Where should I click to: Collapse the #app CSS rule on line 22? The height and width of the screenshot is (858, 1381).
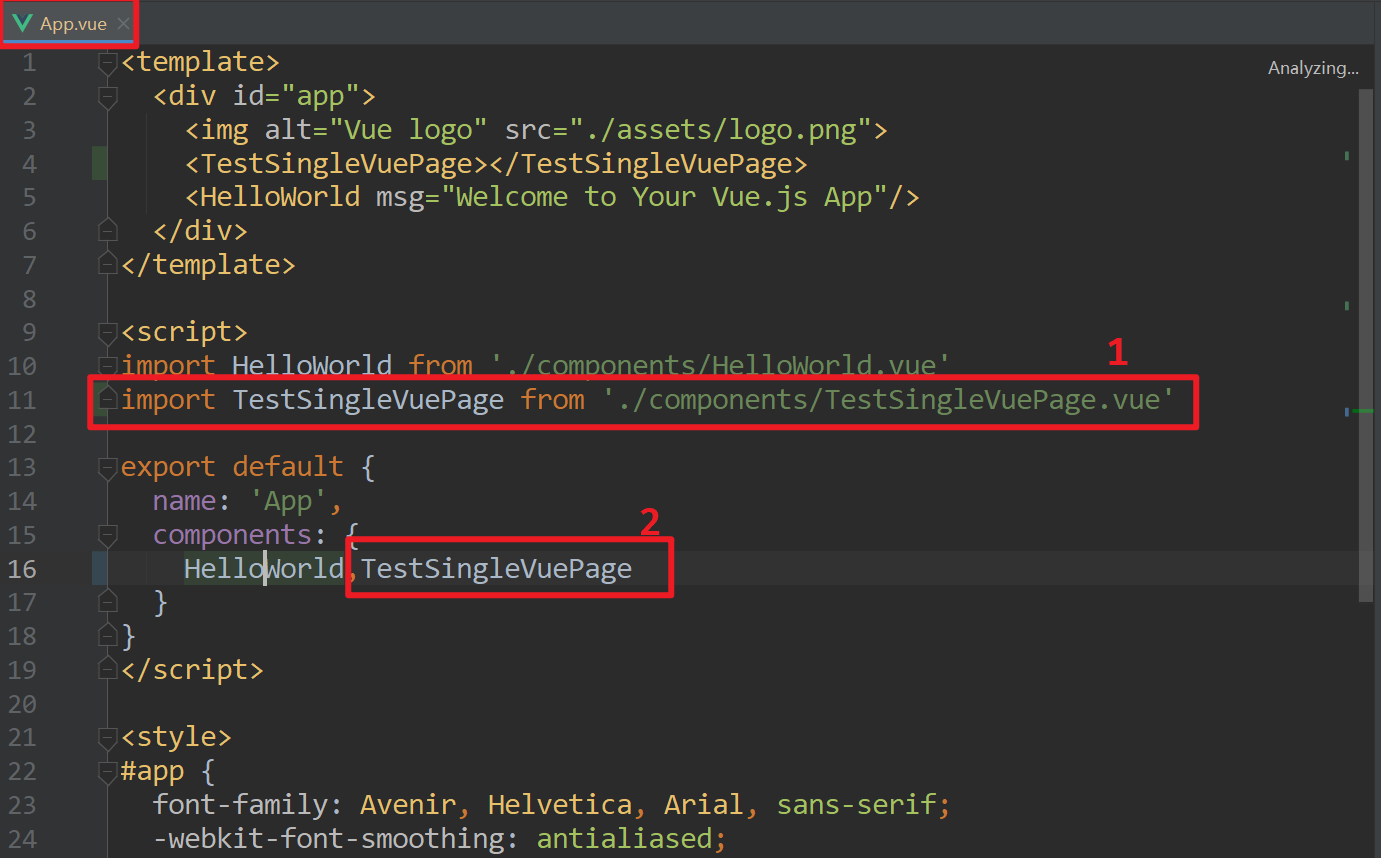coord(107,771)
